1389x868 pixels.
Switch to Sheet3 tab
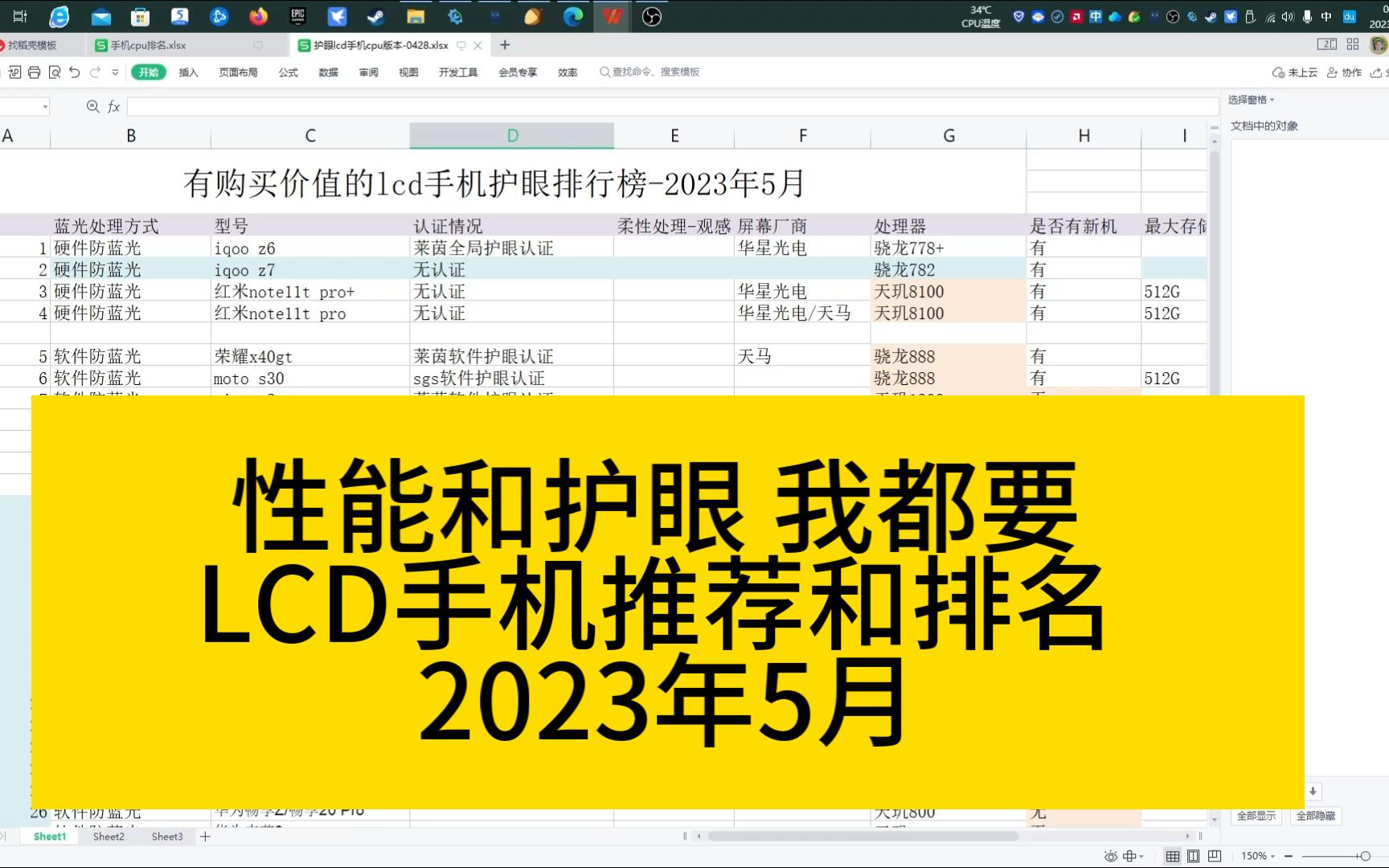pos(167,837)
